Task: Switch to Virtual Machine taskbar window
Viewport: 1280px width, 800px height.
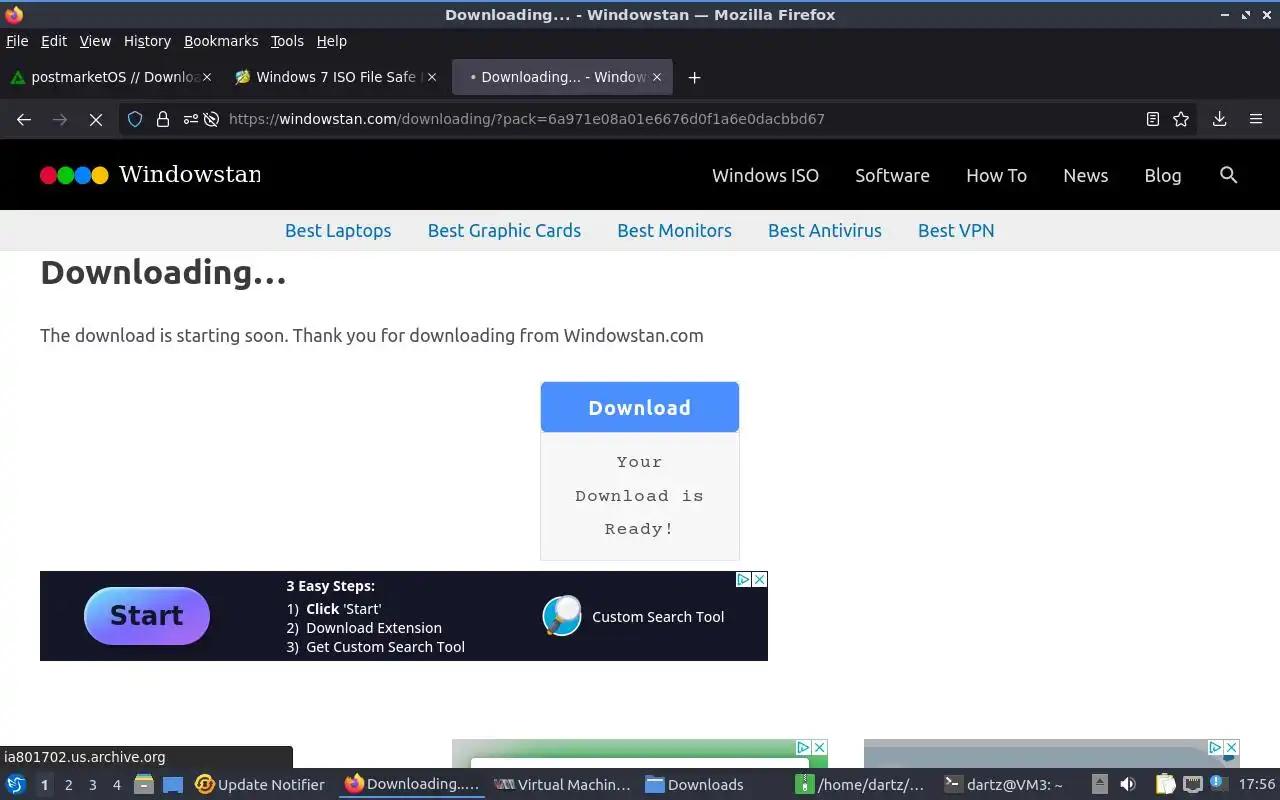Action: click(x=563, y=785)
